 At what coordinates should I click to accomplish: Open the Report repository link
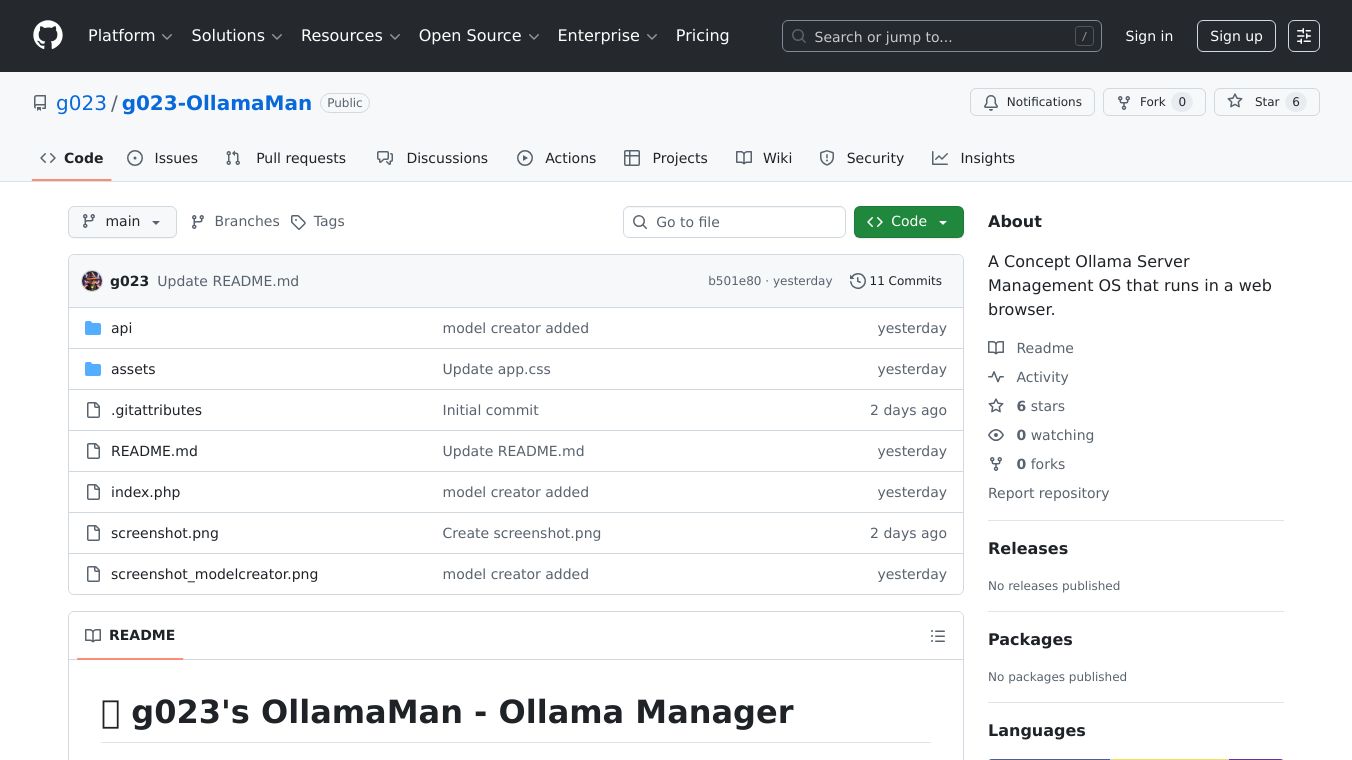click(1048, 493)
